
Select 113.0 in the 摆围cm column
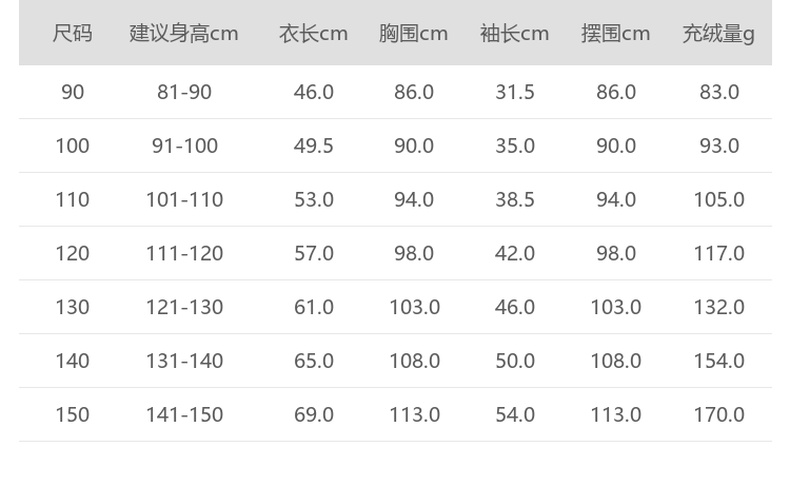pos(615,415)
